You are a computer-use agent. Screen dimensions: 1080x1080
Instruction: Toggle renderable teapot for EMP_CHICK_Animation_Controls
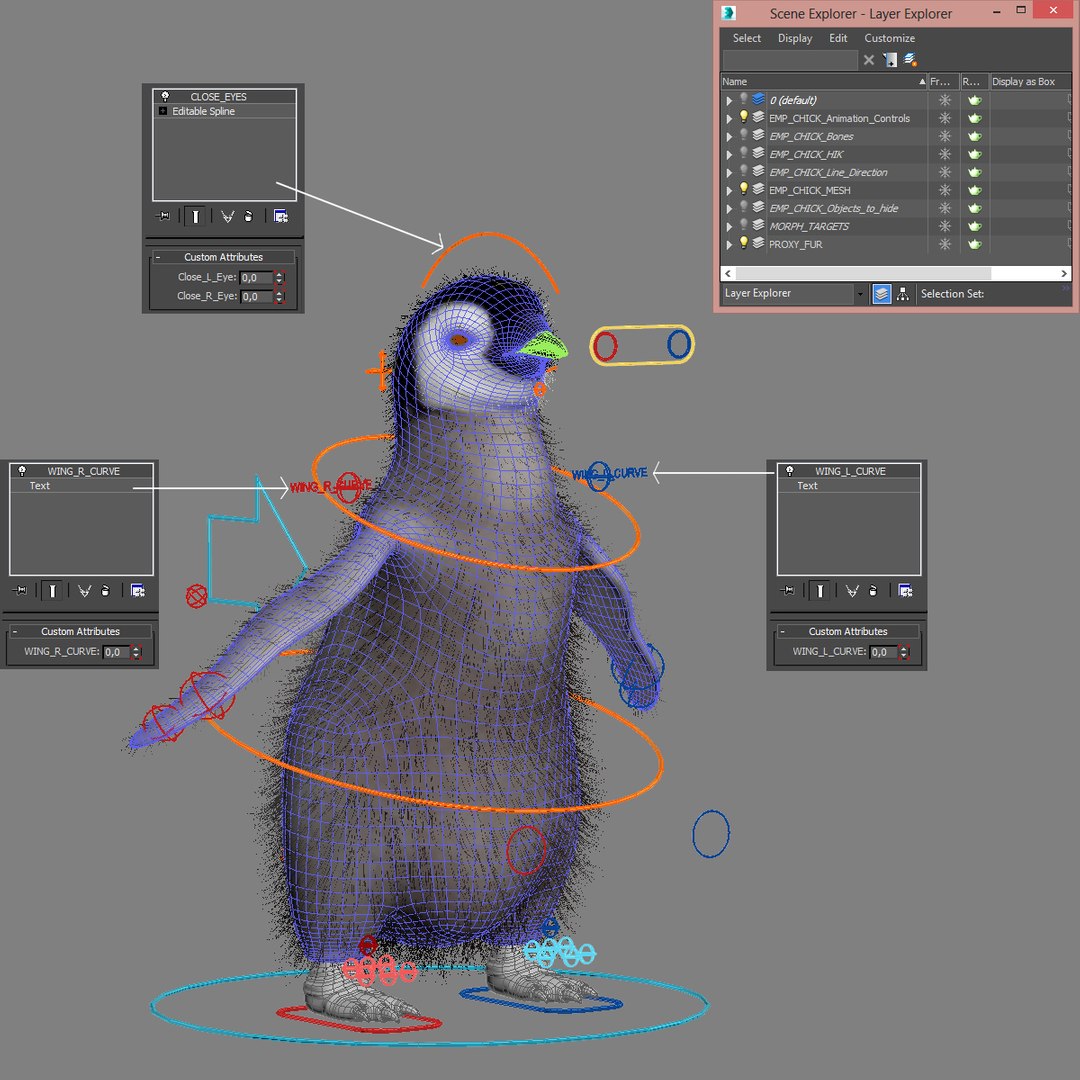click(975, 118)
